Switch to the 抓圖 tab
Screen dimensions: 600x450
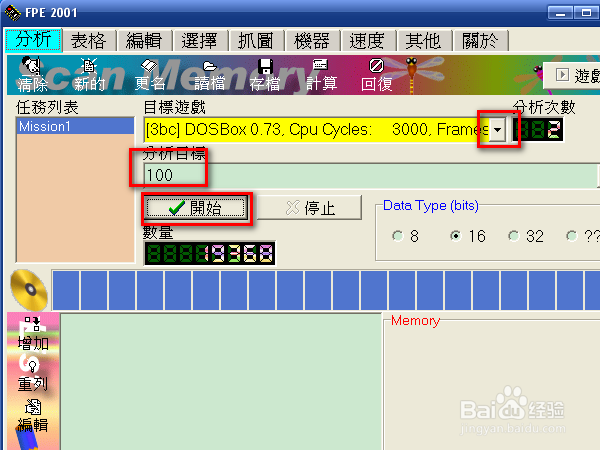tap(256, 41)
